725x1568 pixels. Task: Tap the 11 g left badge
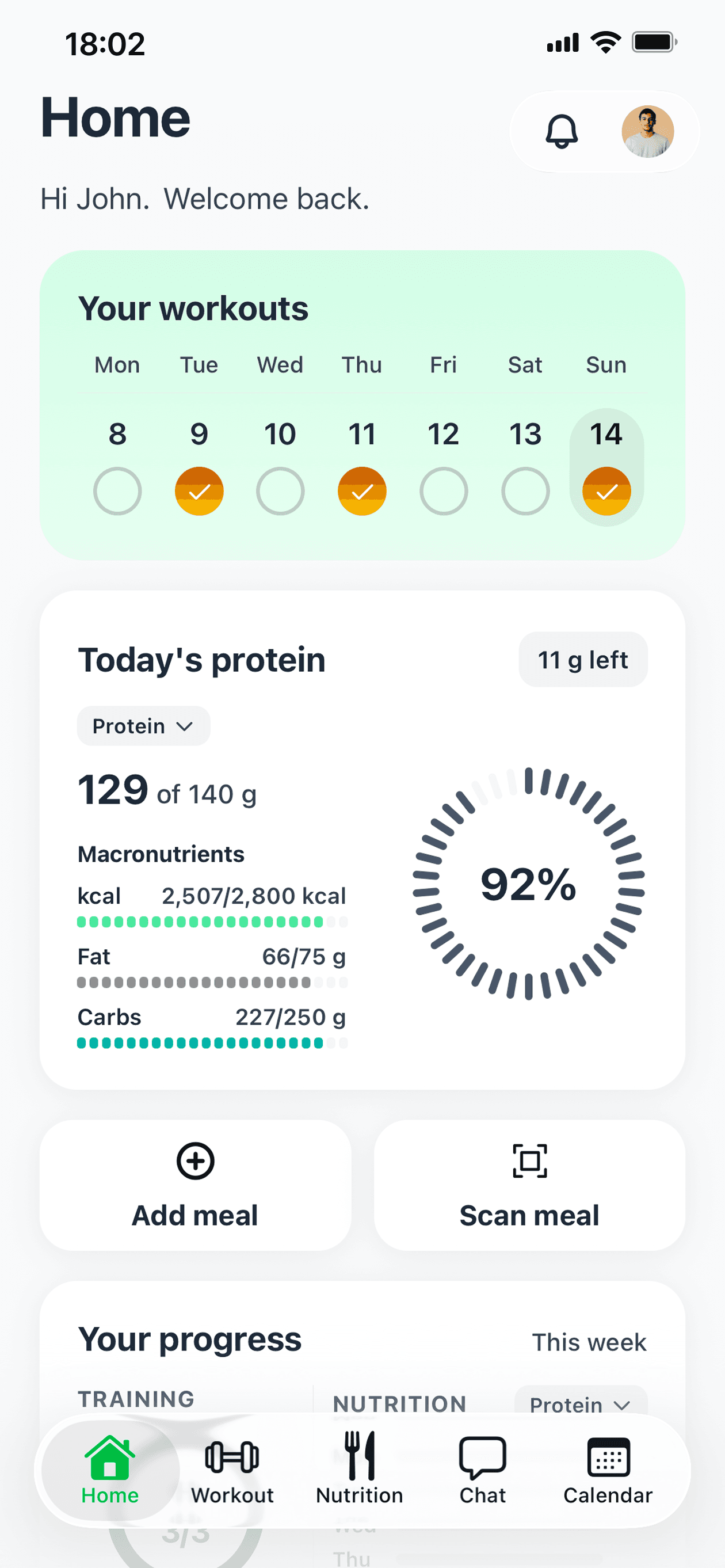click(583, 659)
